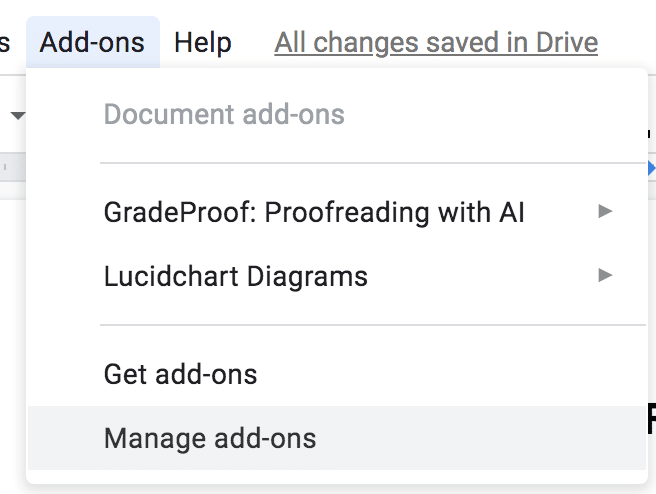Open the Help menu
This screenshot has height=494, width=656.
pos(202,43)
